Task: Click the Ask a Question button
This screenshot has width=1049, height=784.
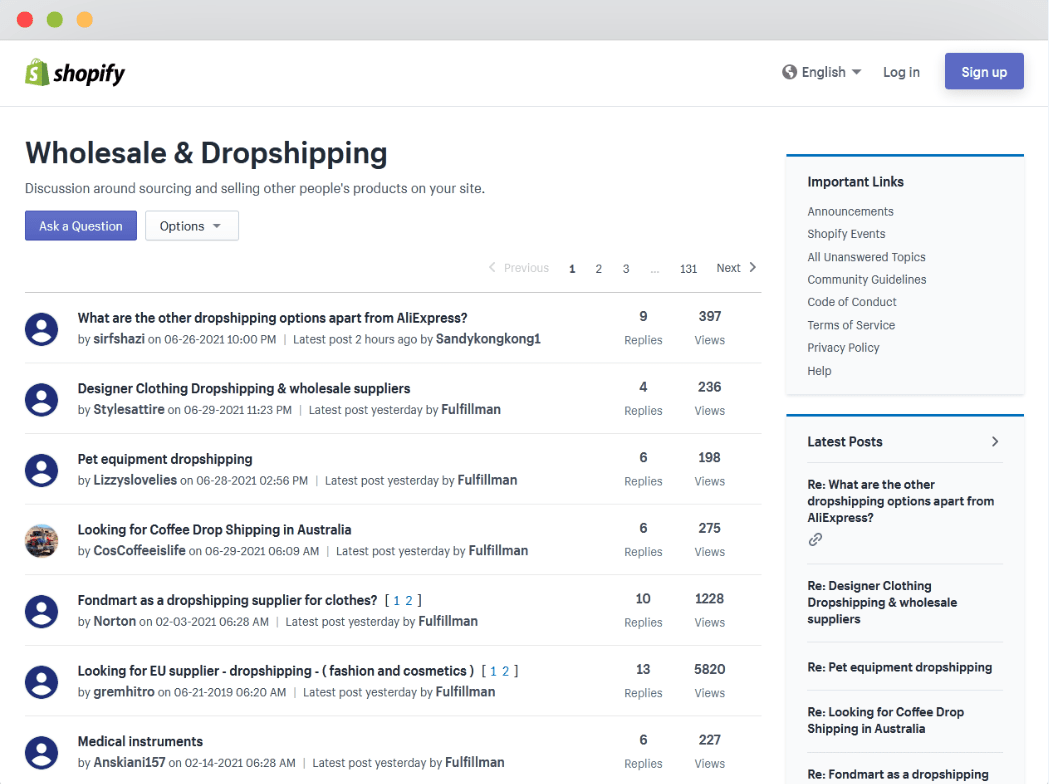Action: [81, 225]
